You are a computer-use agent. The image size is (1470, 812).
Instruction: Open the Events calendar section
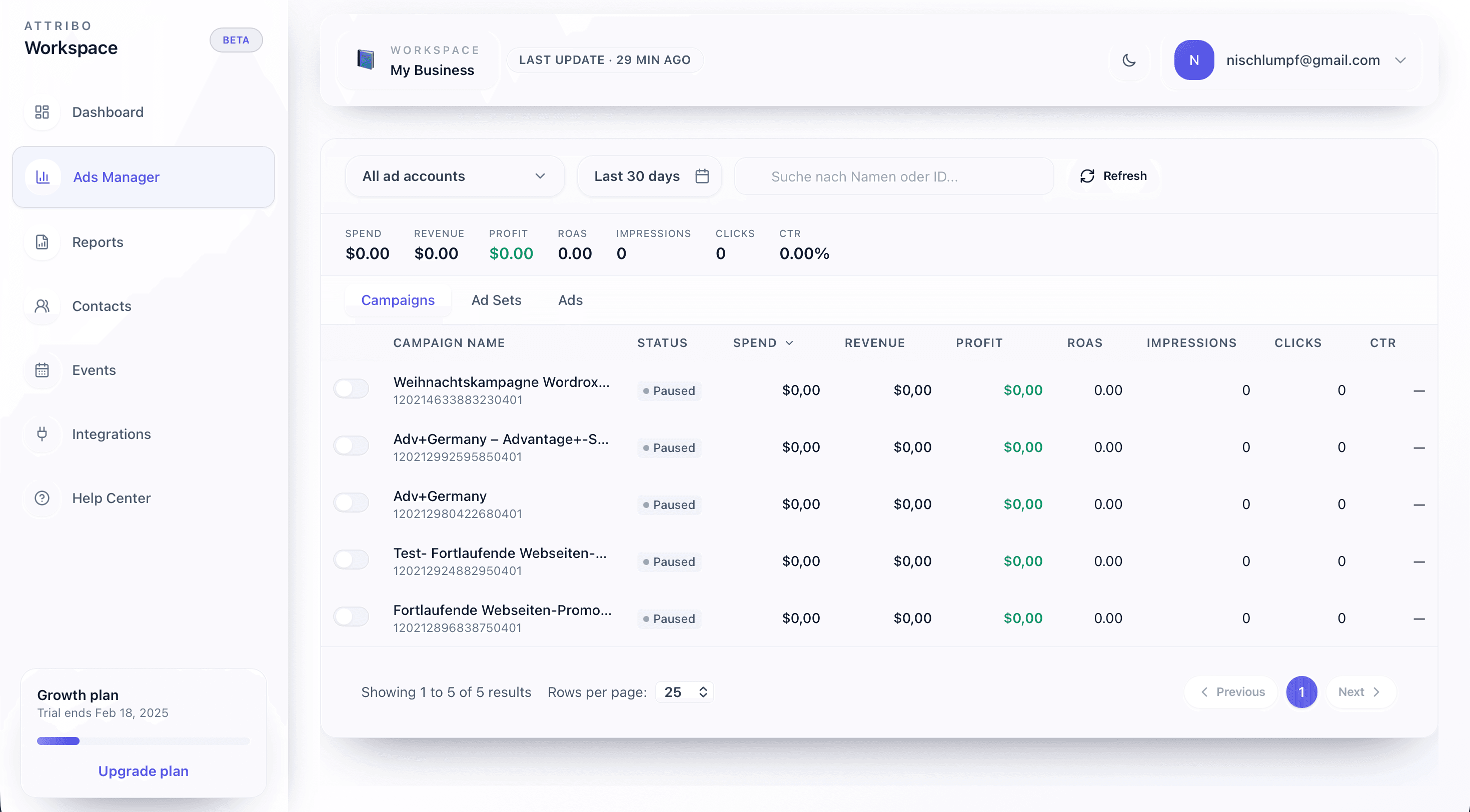point(93,370)
